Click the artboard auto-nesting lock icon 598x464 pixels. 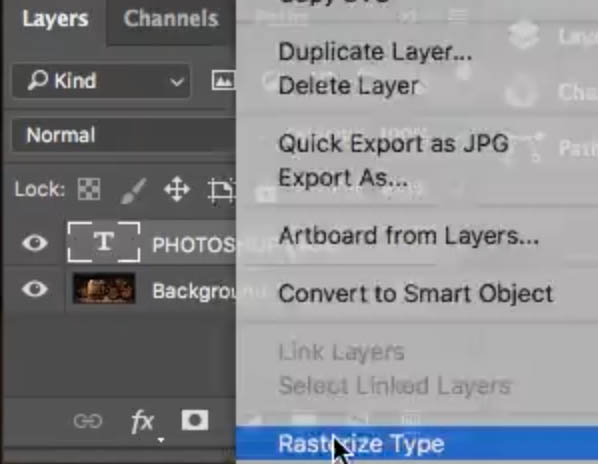click(x=222, y=189)
